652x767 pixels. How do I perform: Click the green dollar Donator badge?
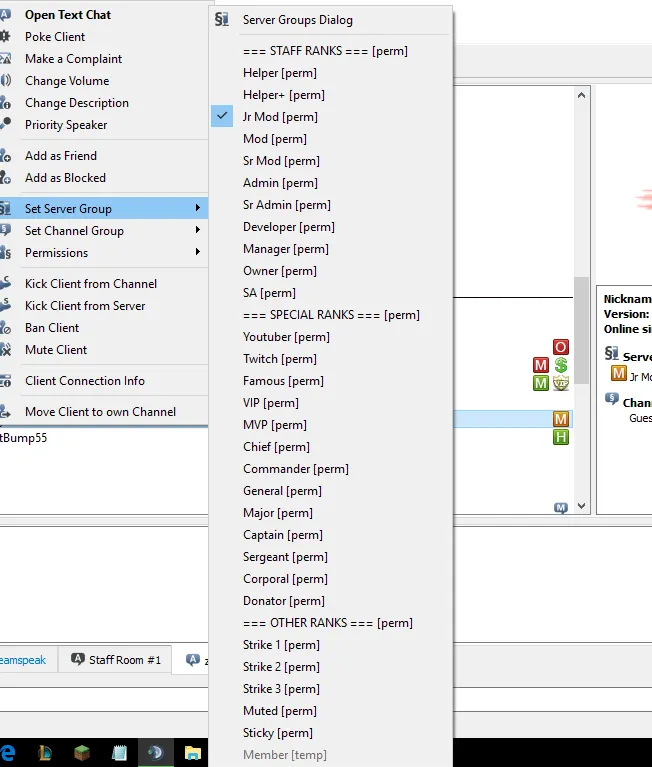pos(560,365)
